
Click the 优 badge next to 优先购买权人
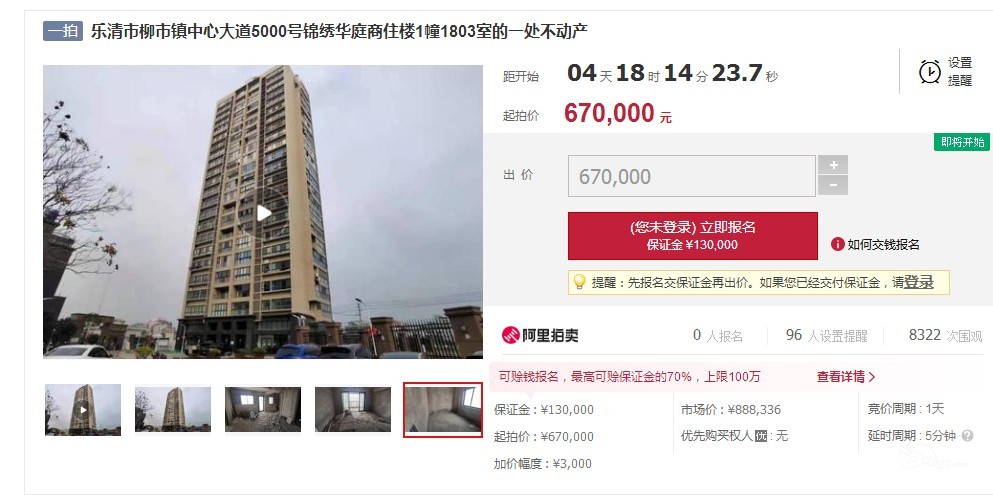point(761,436)
